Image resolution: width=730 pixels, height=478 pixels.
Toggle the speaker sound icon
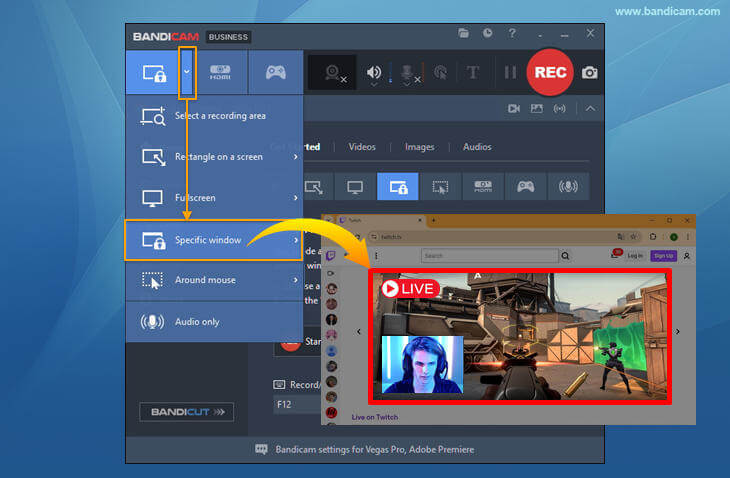(373, 72)
